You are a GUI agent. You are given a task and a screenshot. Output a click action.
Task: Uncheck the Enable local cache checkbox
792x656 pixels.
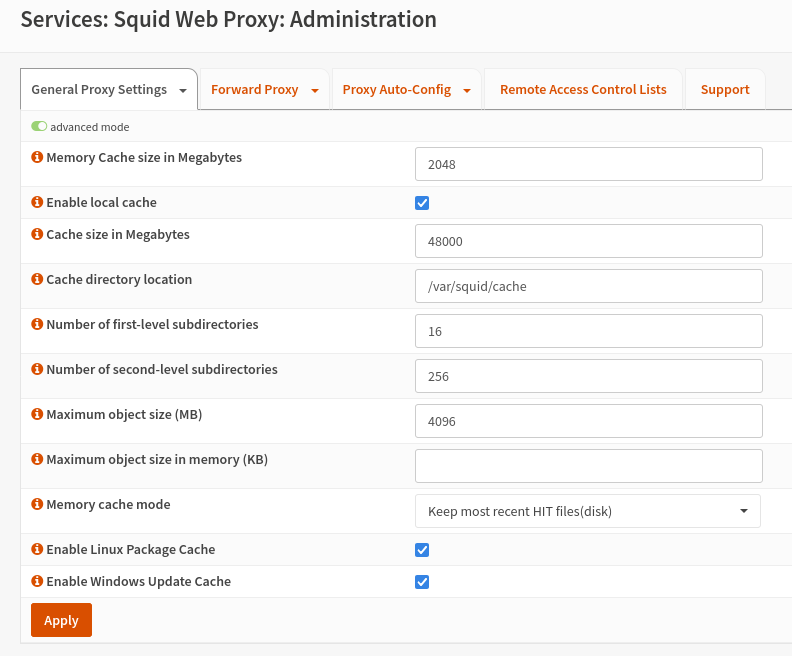coord(422,203)
